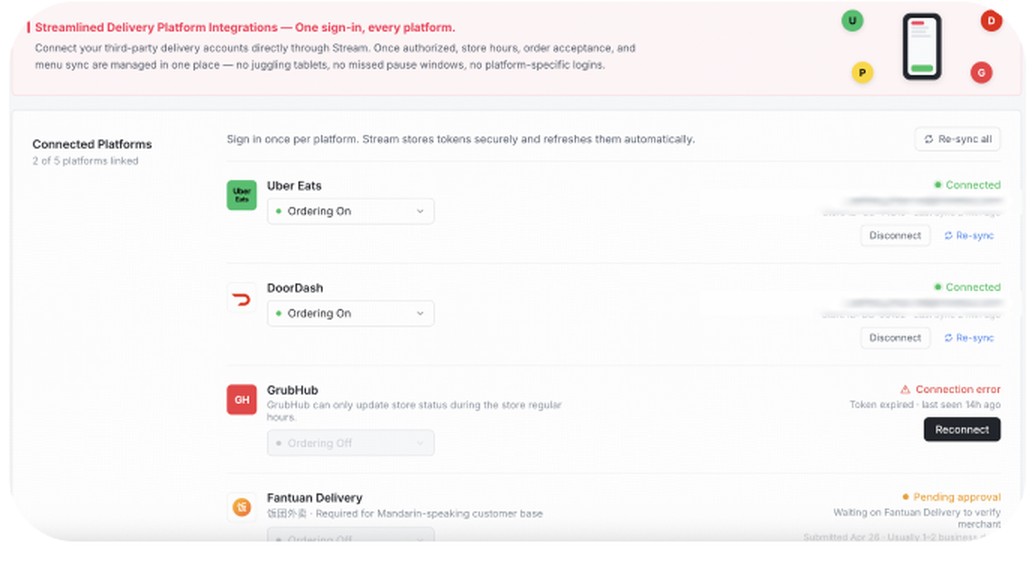Click Re-sync all button
The width and height of the screenshot is (1035, 564).
[x=957, y=139]
